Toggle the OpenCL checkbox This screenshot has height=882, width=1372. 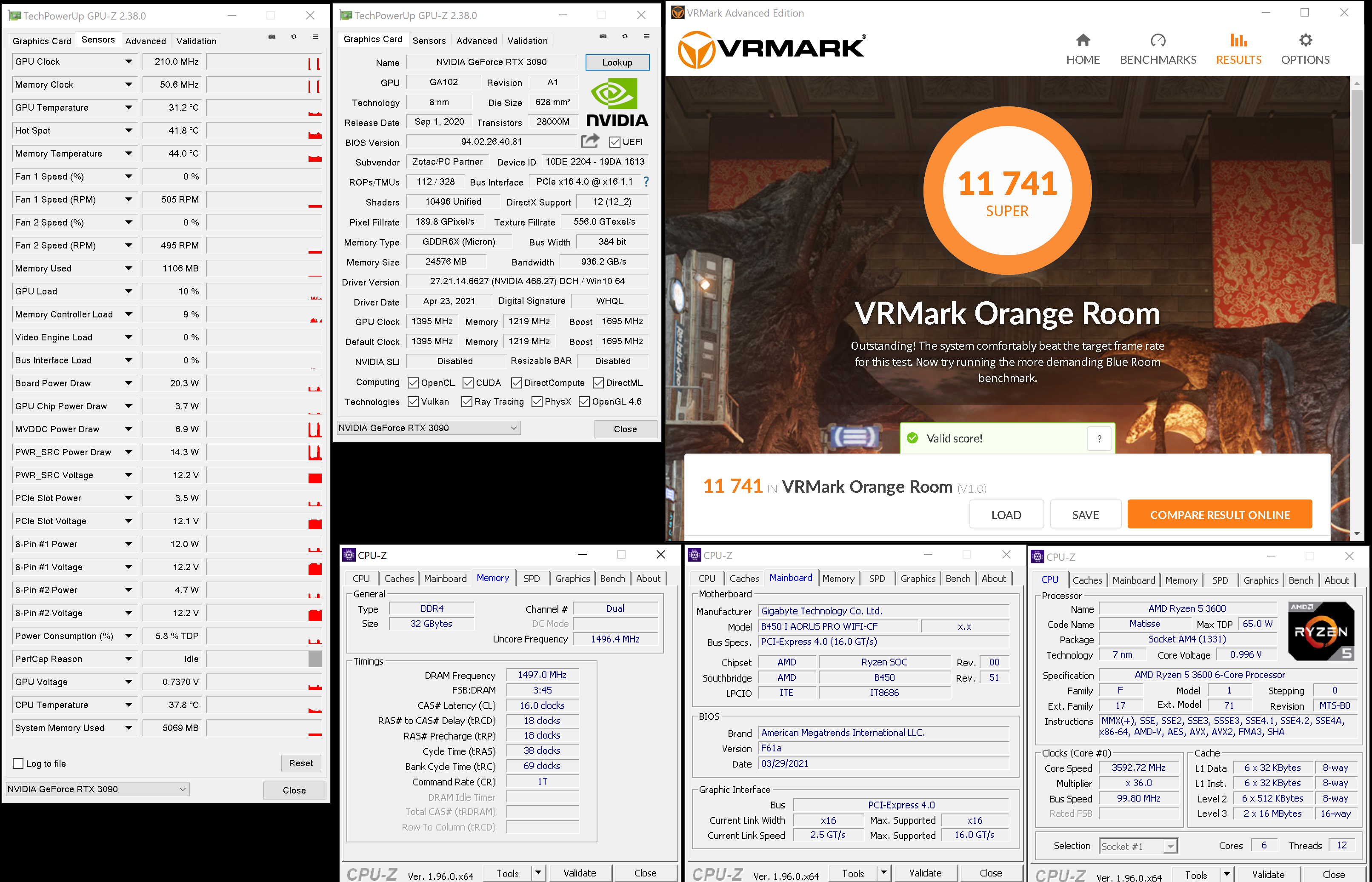coord(413,382)
